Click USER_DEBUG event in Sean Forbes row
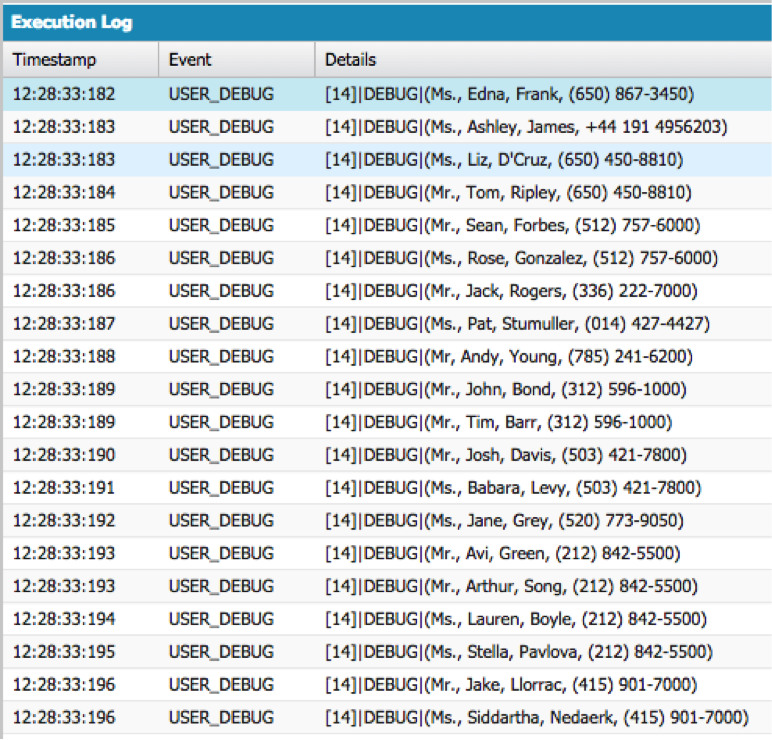Screen dimensions: 772x740 (221, 225)
